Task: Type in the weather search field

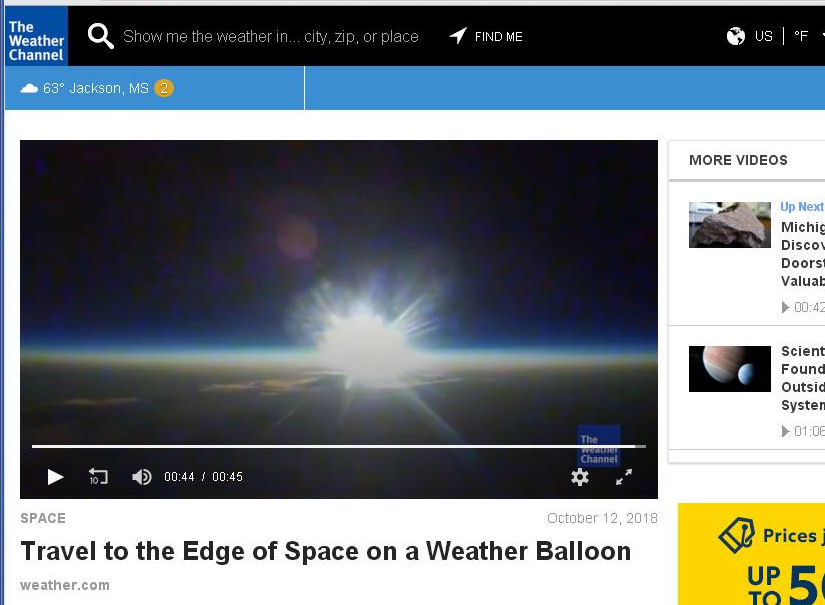Action: coord(270,37)
